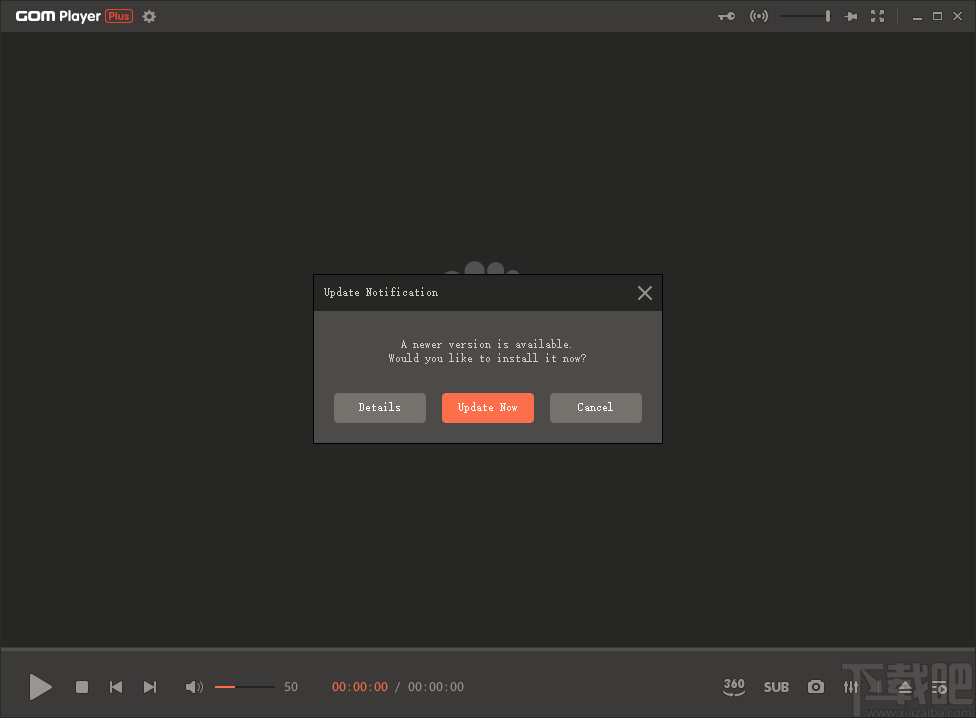976x718 pixels.
Task: Open the playlist panel
Action: click(x=939, y=687)
